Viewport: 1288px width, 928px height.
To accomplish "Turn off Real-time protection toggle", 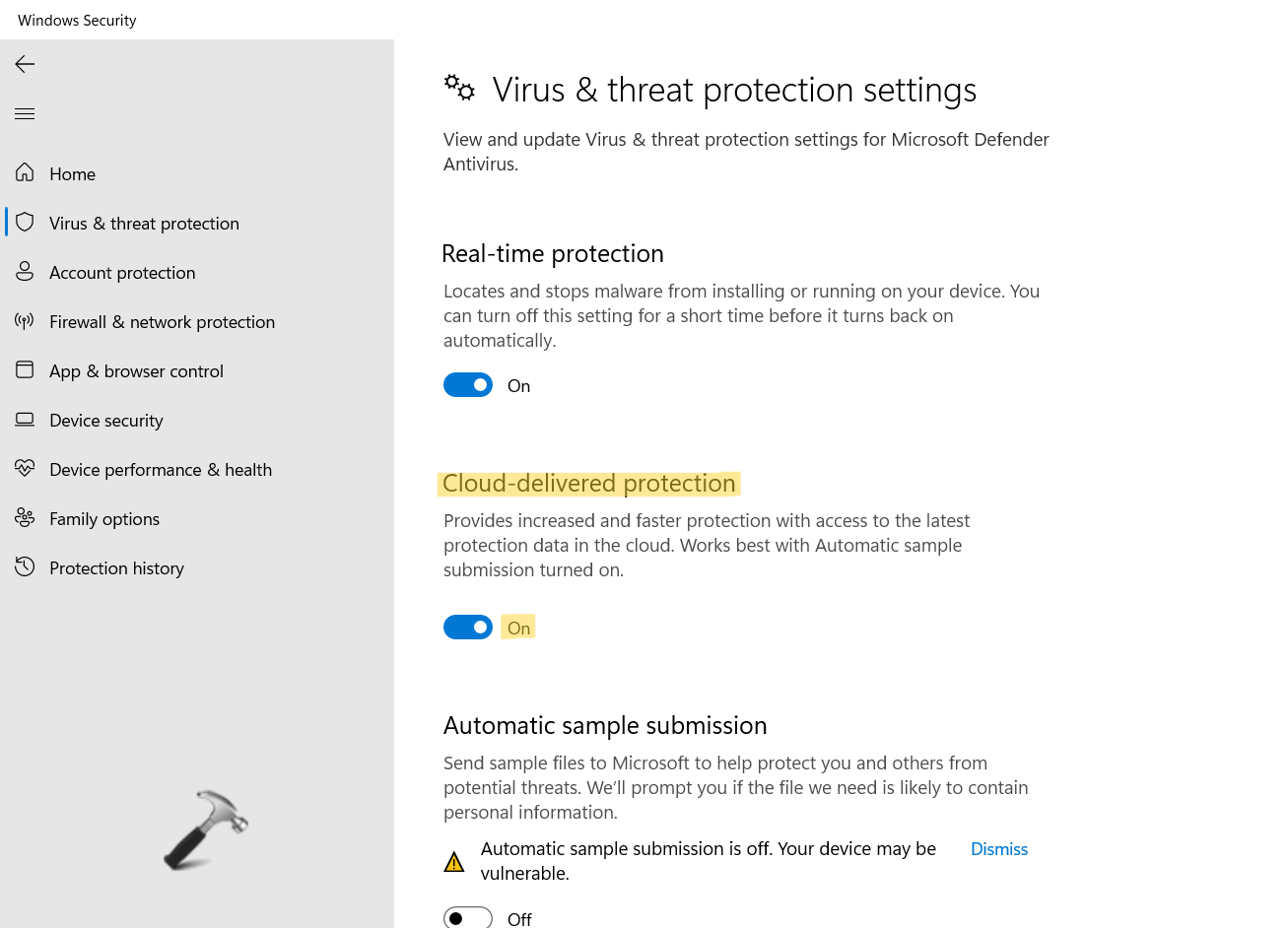I will (468, 385).
